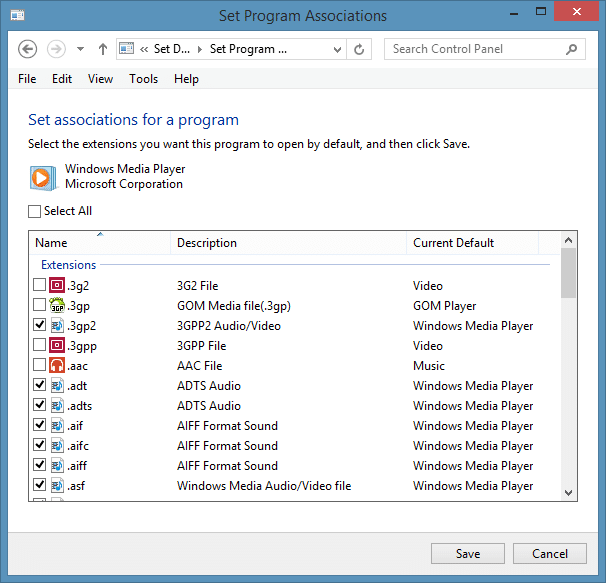Click the .3gpp video file icon

57,345
